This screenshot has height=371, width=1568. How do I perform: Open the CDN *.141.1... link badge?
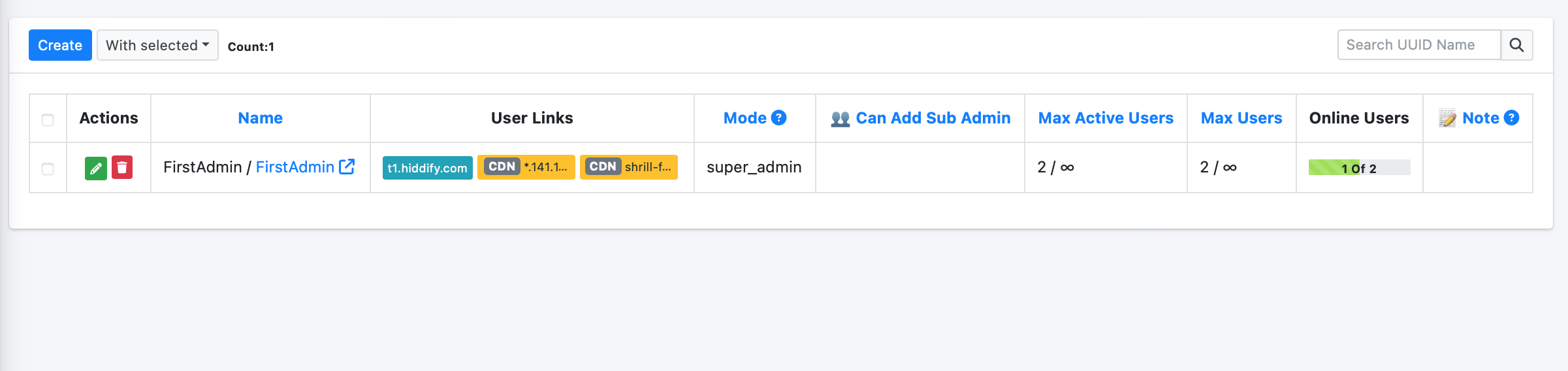click(526, 167)
